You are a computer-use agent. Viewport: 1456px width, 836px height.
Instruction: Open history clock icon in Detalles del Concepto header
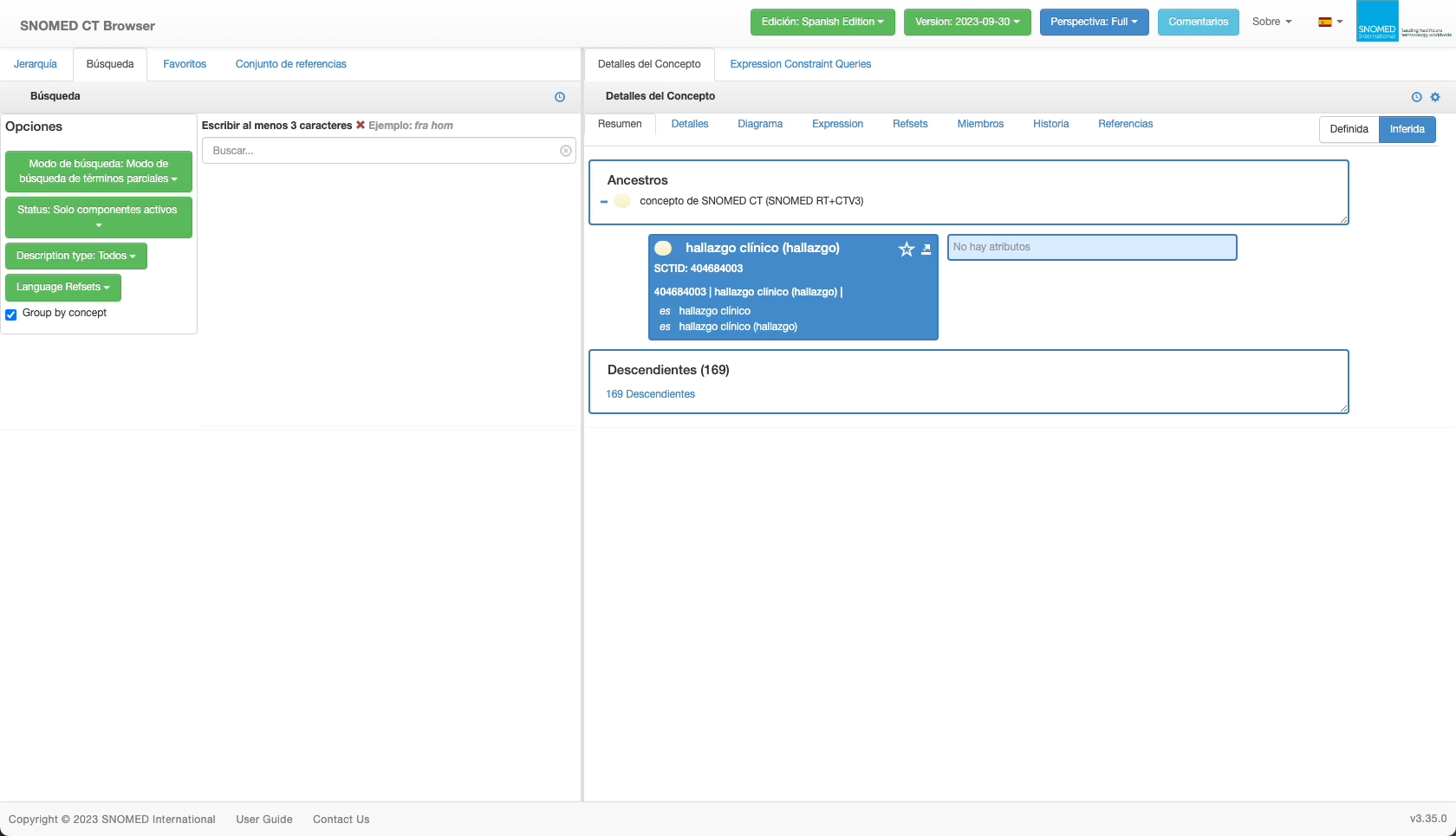1417,97
